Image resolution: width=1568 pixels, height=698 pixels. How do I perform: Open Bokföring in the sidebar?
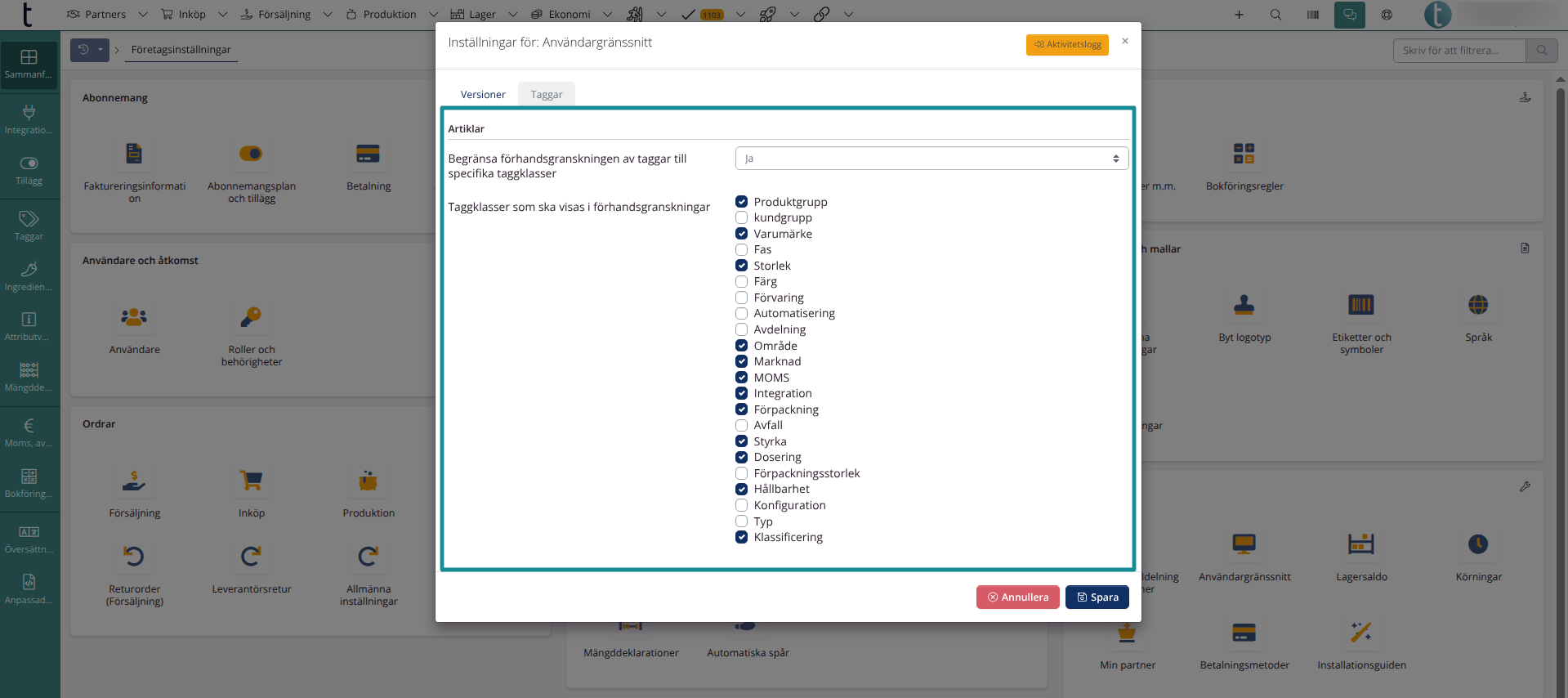pyautogui.click(x=29, y=484)
